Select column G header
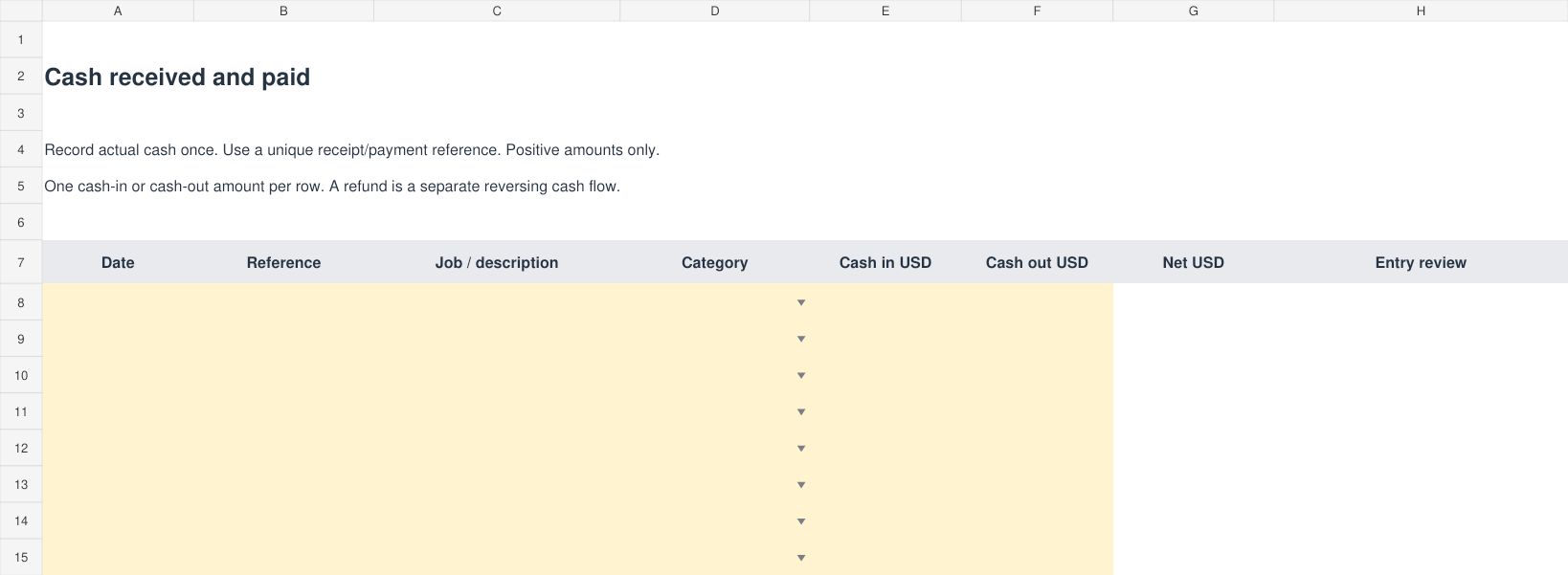 [1194, 11]
